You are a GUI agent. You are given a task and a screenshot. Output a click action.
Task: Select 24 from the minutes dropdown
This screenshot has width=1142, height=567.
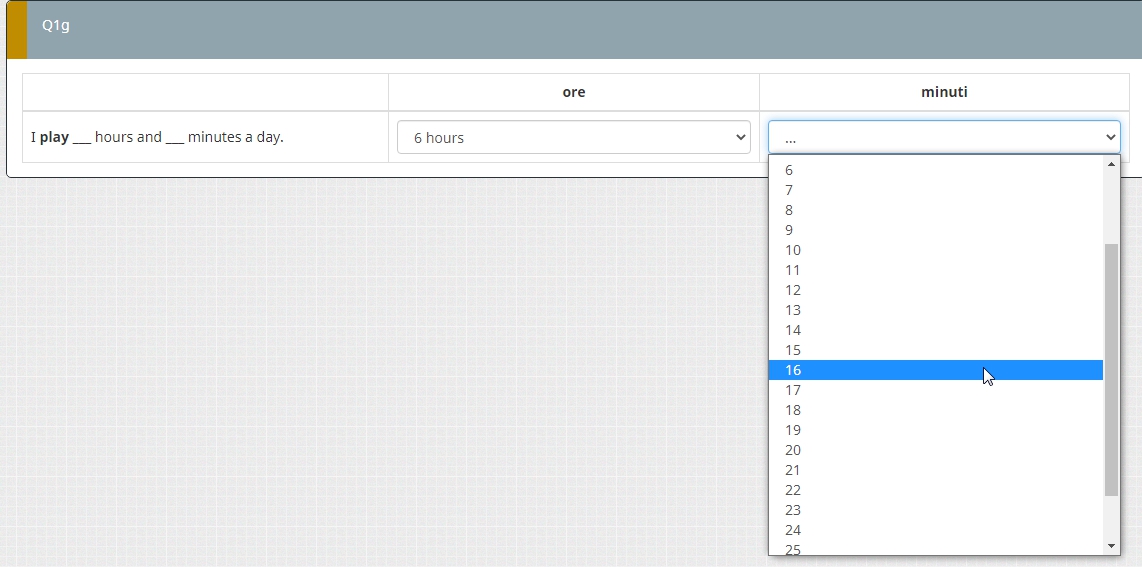point(935,530)
